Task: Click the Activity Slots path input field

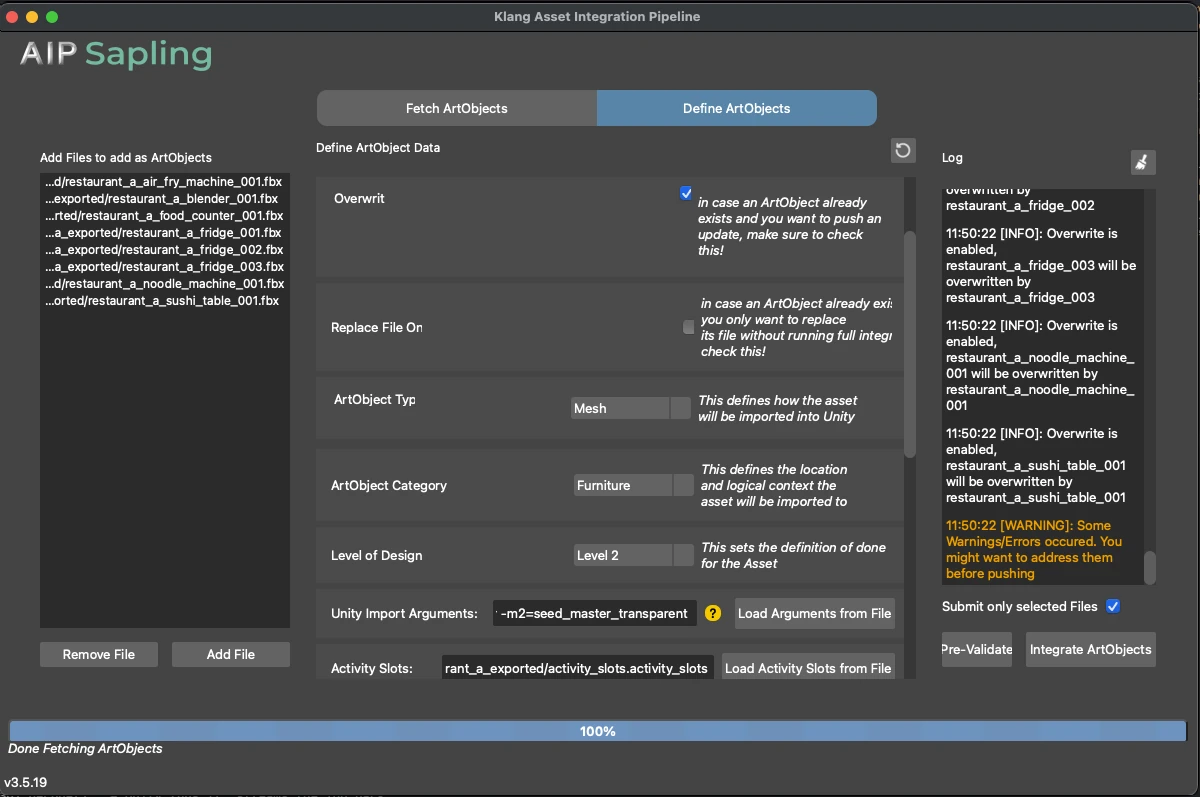Action: click(578, 668)
